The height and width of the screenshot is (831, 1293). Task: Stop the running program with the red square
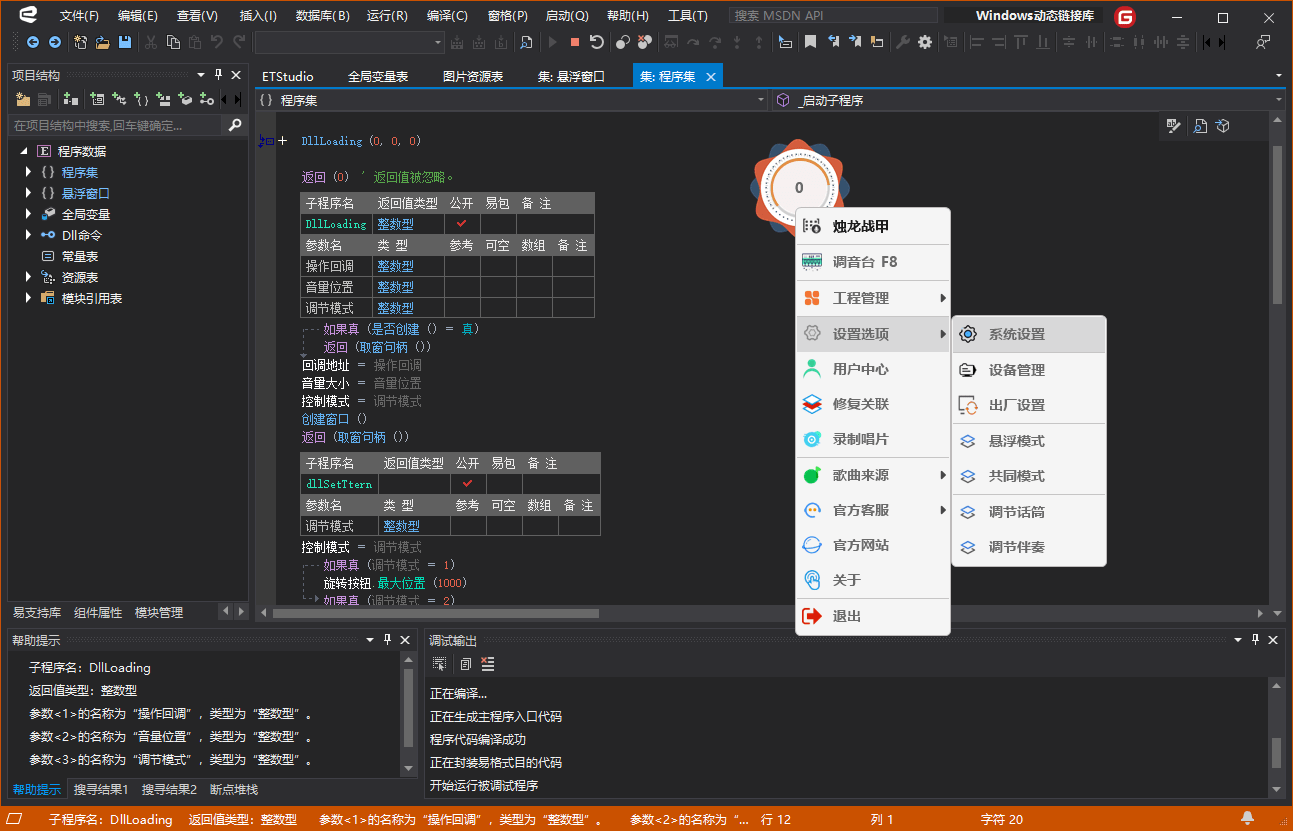575,42
